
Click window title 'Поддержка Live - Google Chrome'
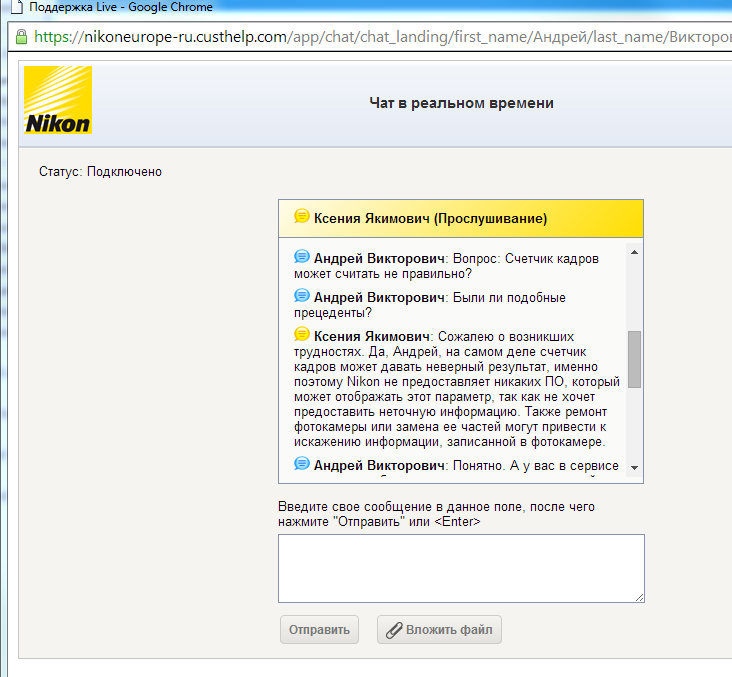click(x=121, y=7)
